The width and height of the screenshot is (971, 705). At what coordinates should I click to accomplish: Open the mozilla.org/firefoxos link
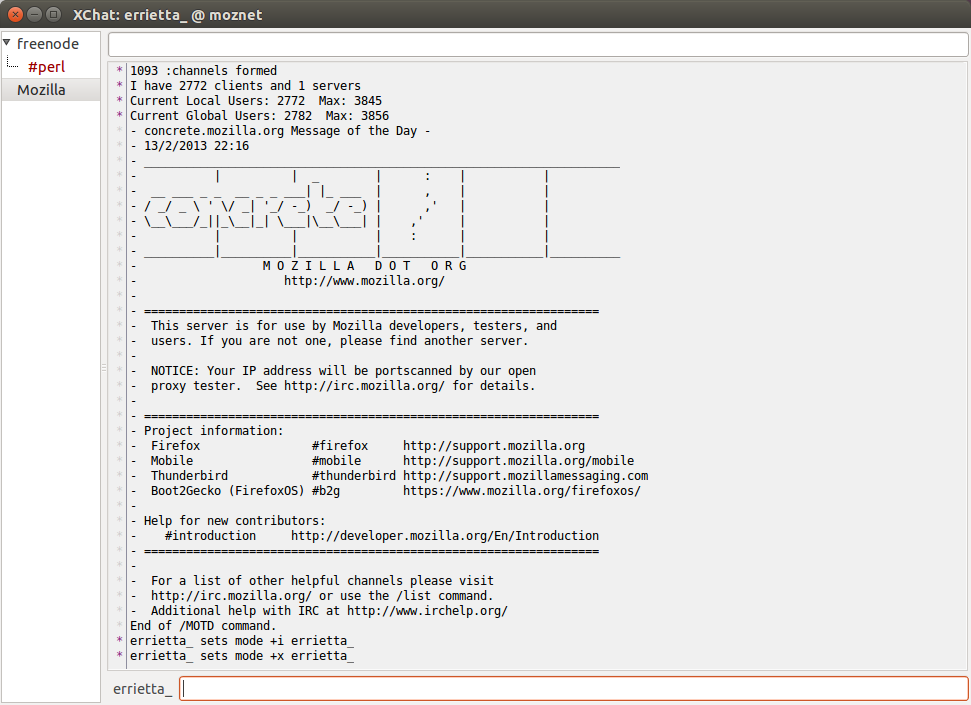click(x=522, y=491)
